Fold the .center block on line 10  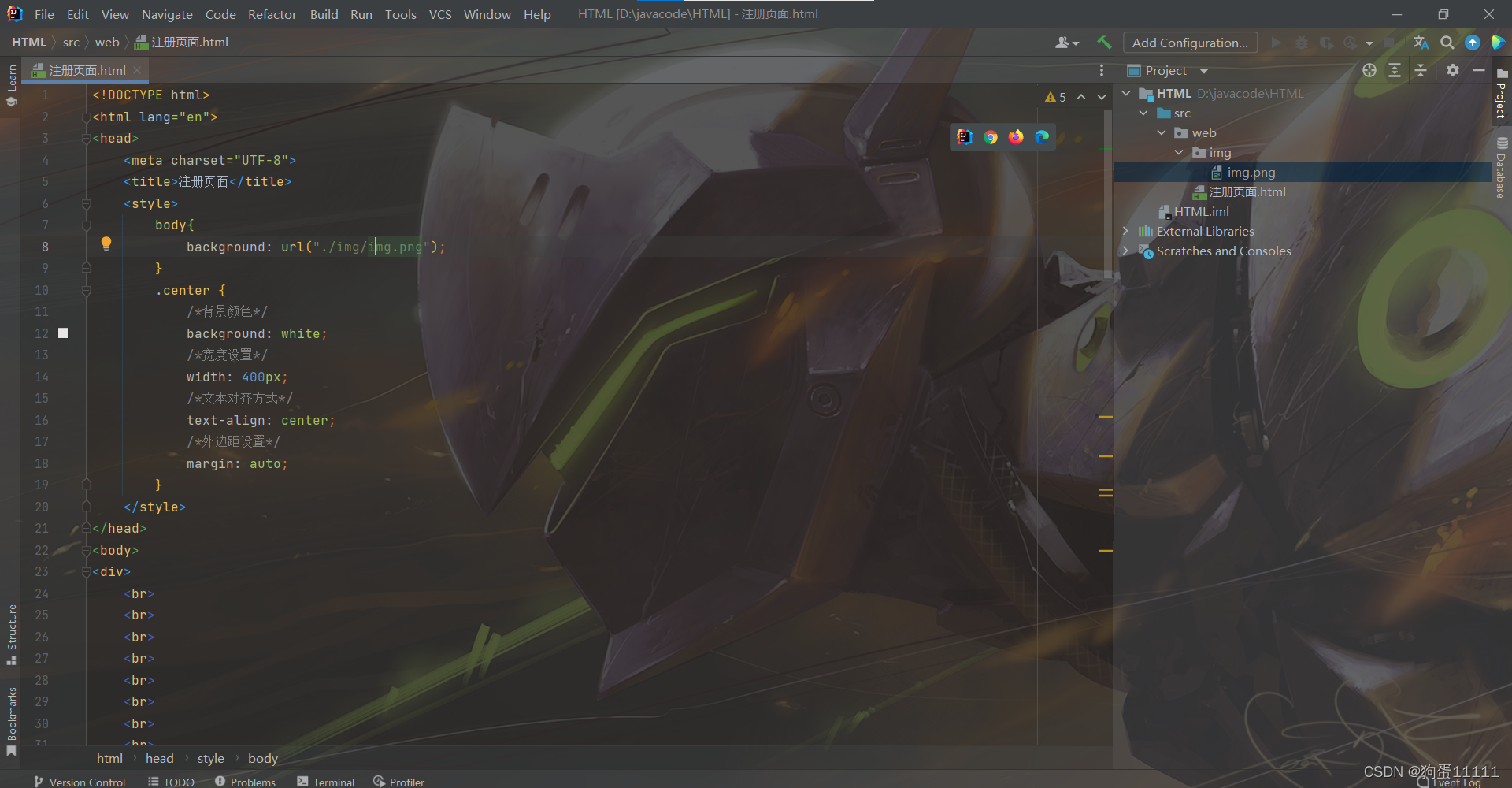pyautogui.click(x=87, y=291)
